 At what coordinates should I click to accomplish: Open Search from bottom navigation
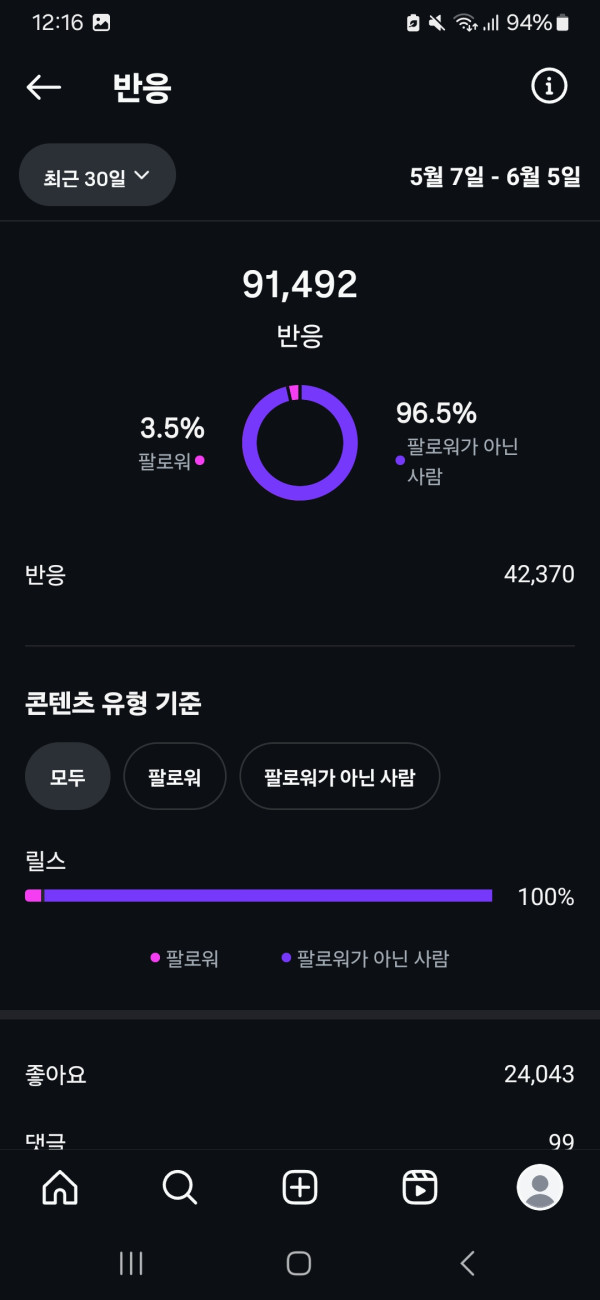tap(180, 1187)
